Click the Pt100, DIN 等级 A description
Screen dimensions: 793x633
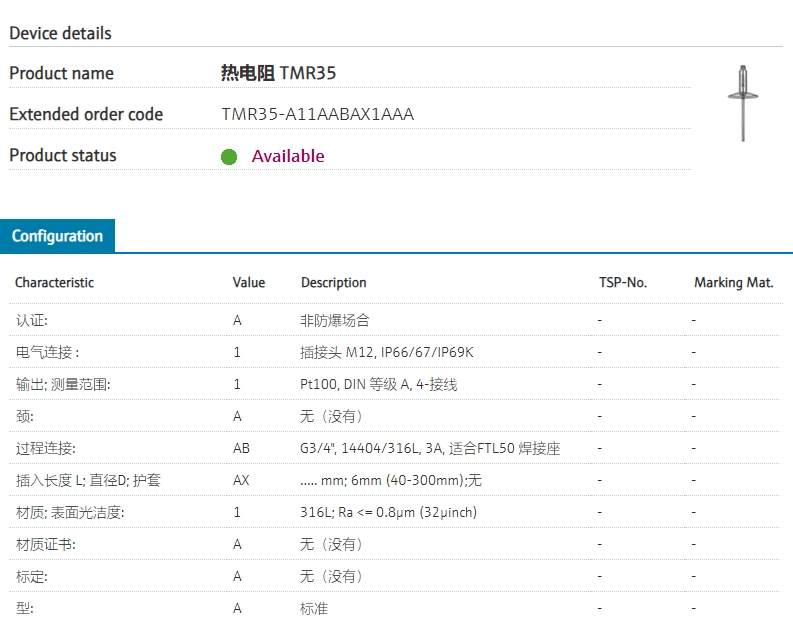(379, 384)
